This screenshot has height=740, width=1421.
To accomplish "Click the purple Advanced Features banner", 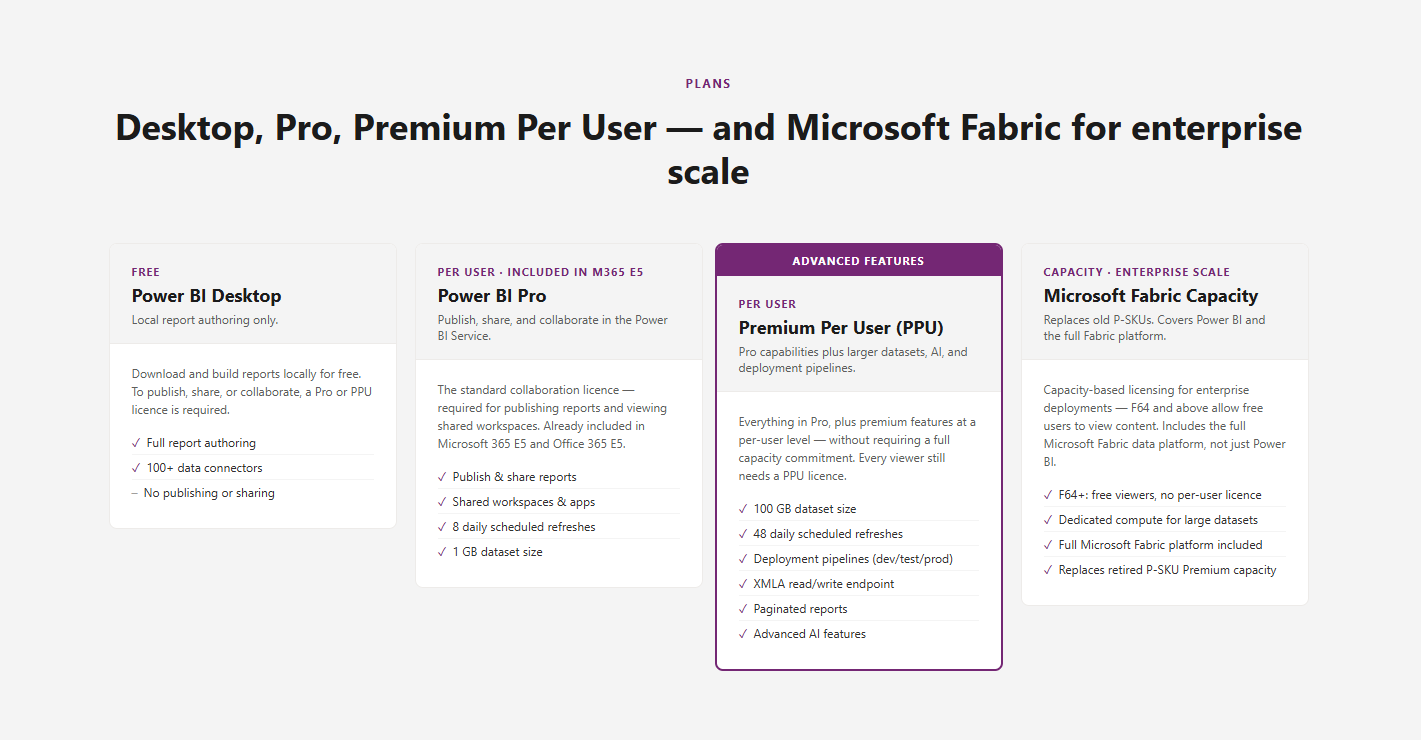I will coord(858,261).
